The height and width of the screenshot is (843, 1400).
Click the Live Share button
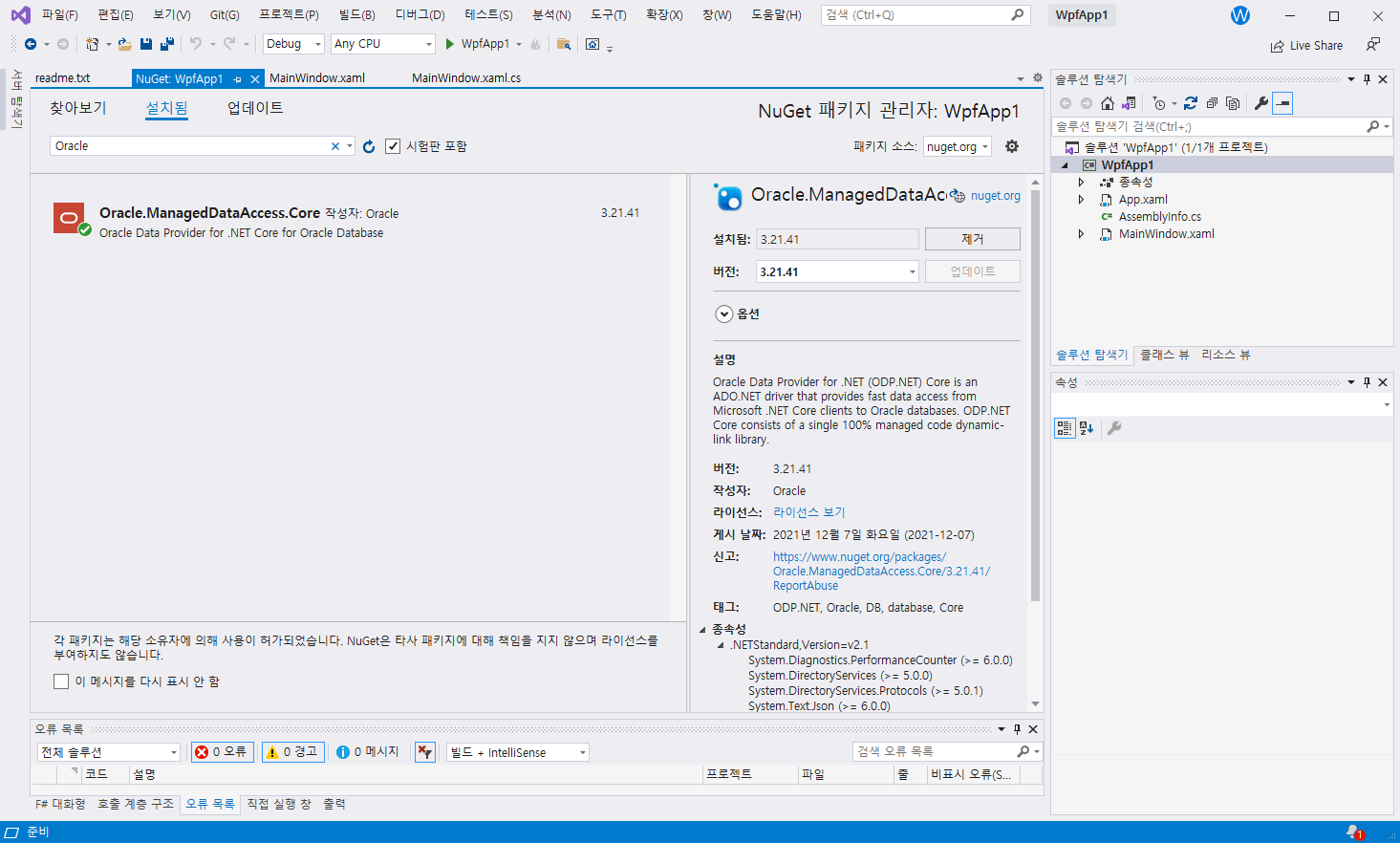[1306, 45]
